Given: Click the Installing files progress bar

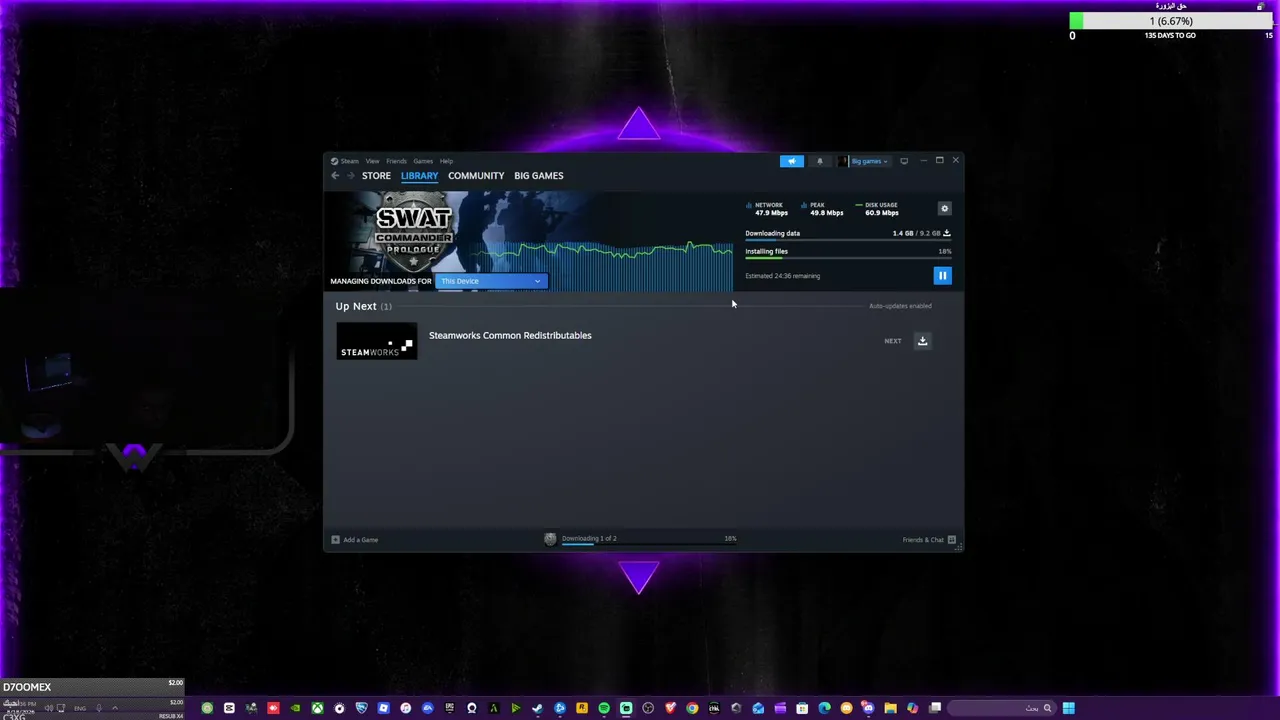Looking at the screenshot, I should coord(848,258).
